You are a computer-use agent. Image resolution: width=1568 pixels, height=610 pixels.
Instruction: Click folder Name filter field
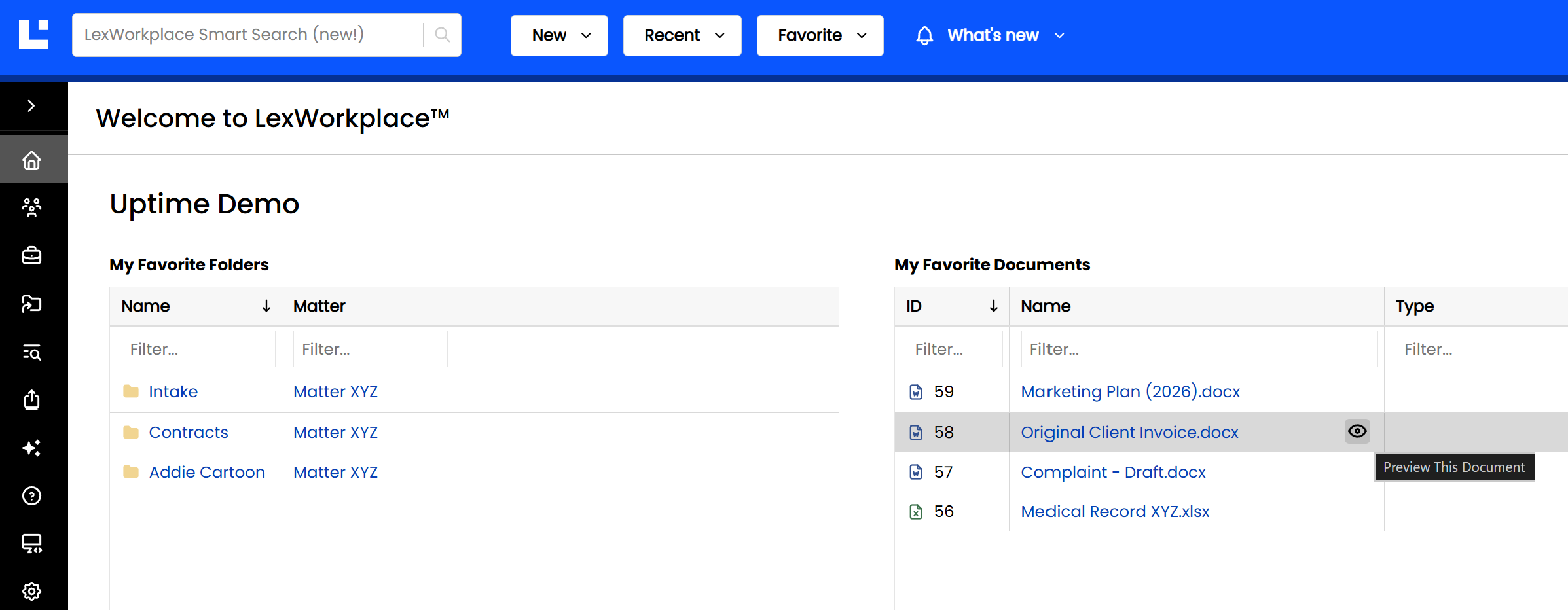[198, 349]
